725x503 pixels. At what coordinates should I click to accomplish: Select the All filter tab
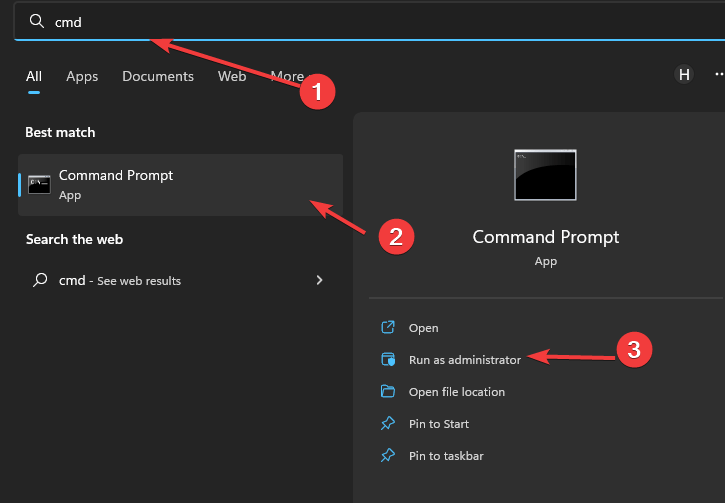[34, 76]
